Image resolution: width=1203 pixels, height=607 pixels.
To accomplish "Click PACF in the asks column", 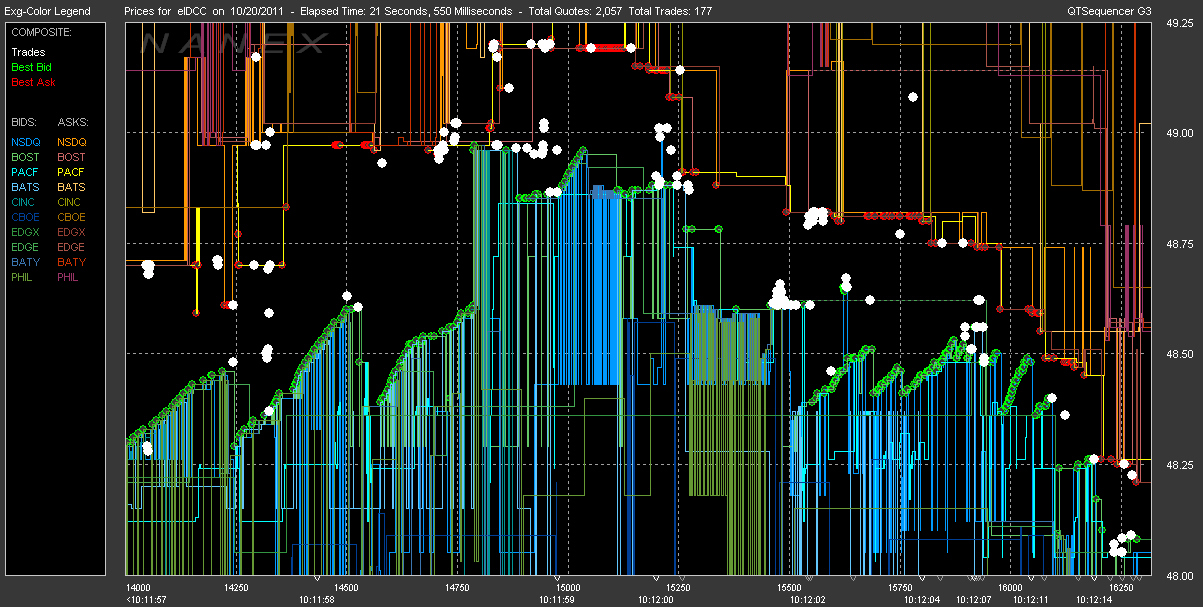I will click(72, 172).
